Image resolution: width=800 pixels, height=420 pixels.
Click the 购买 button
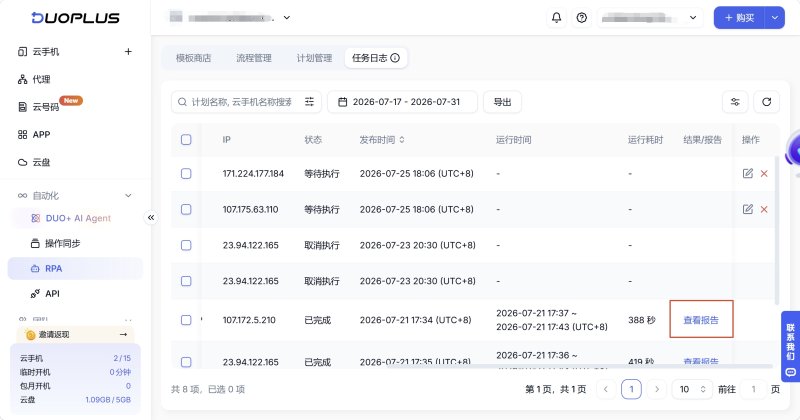(739, 18)
